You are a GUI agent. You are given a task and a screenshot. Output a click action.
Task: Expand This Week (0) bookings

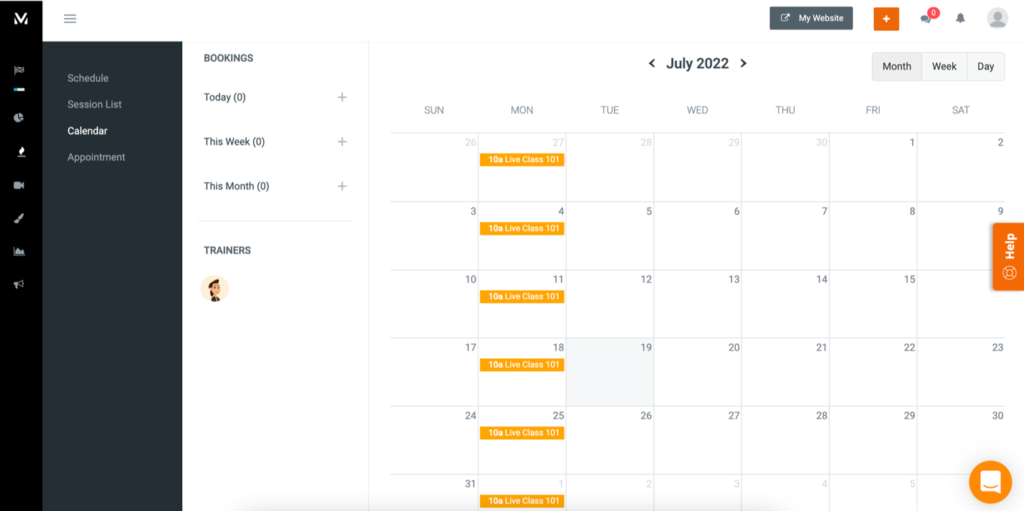(x=342, y=142)
